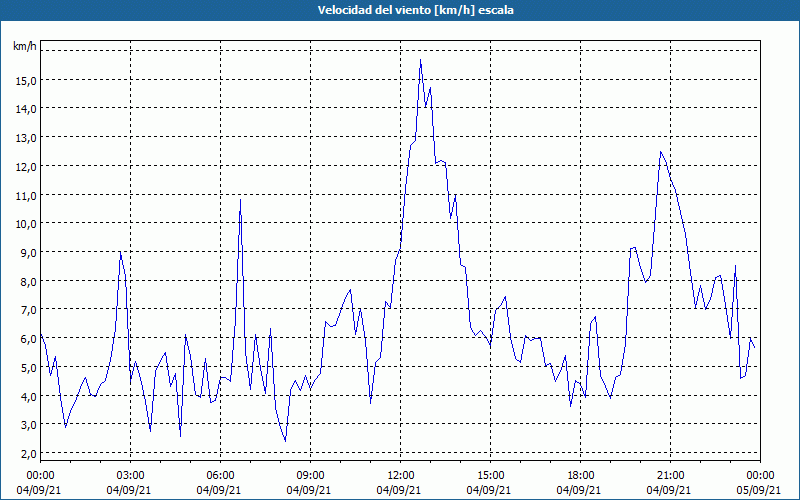Click the 'km/h' unit label
Screen dimensions: 800x500
[24, 46]
